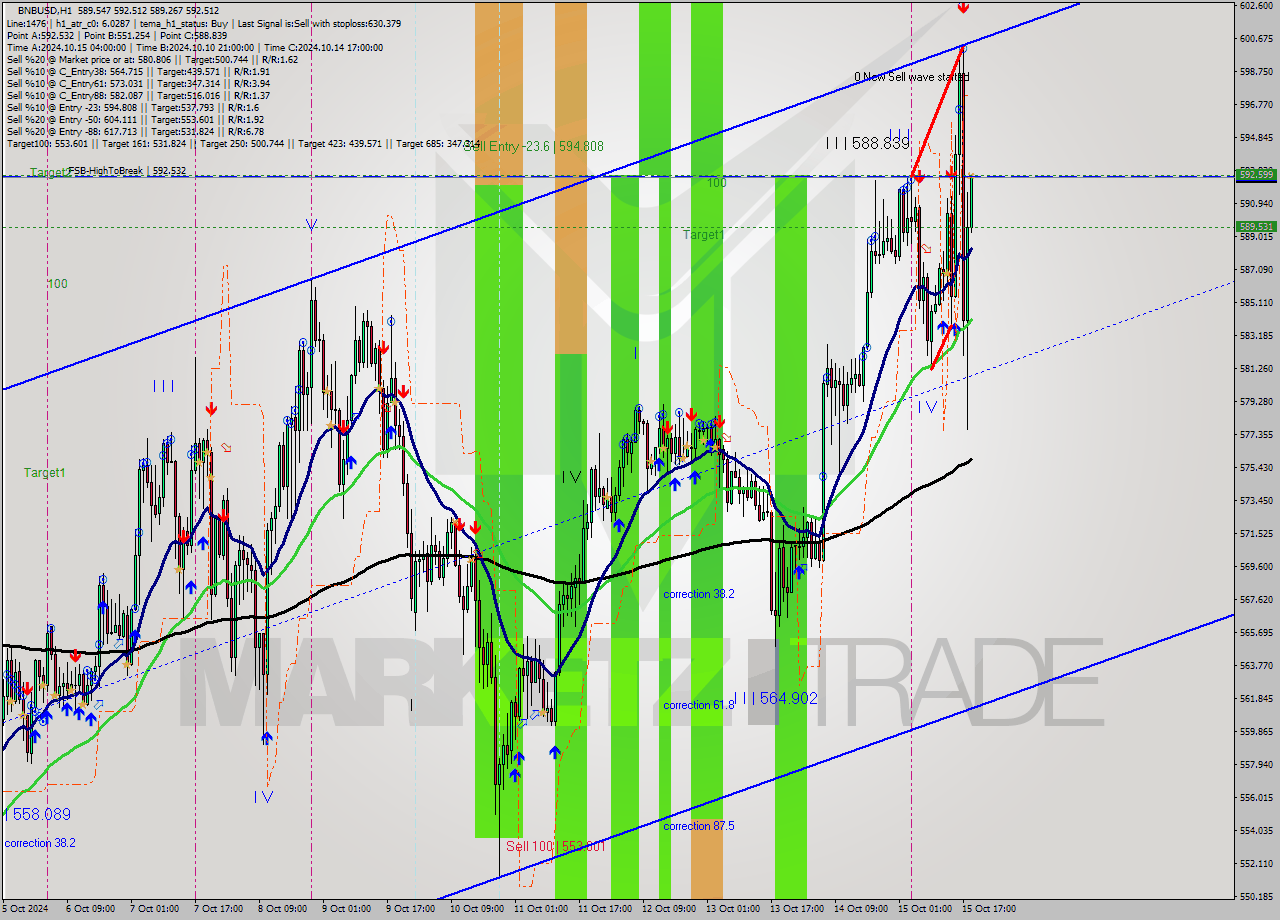Click the '14 Oct 09:00' time axis label

point(861,909)
